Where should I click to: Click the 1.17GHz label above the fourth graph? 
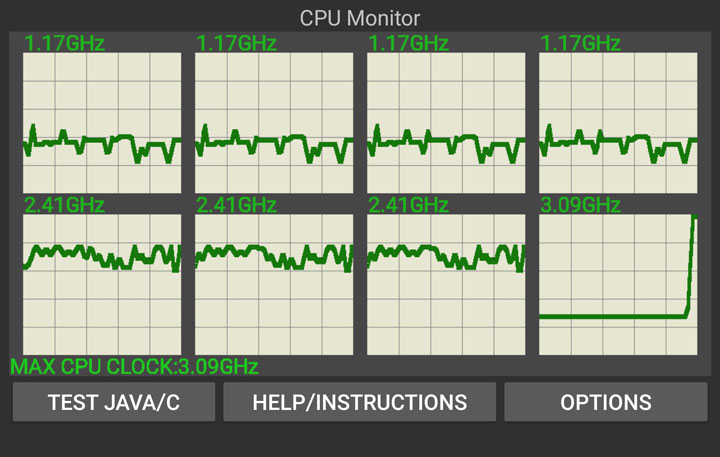coord(580,43)
